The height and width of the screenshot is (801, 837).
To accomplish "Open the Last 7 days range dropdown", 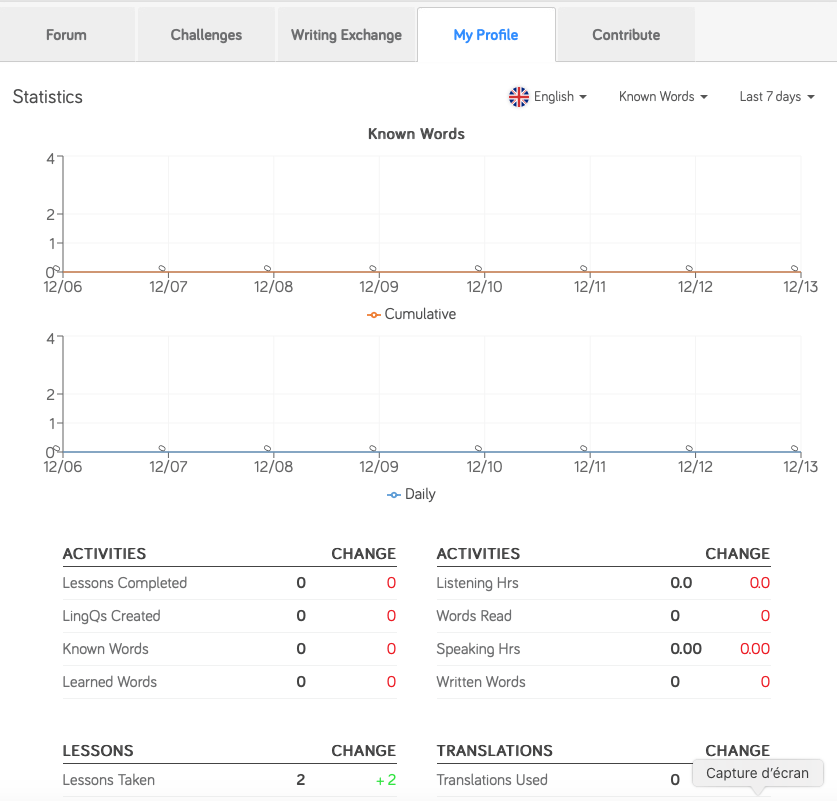I will [777, 97].
